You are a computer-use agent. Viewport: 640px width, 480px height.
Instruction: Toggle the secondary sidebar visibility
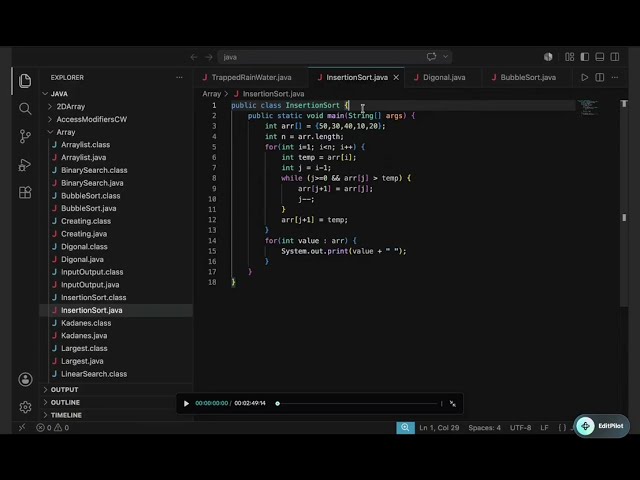point(615,57)
